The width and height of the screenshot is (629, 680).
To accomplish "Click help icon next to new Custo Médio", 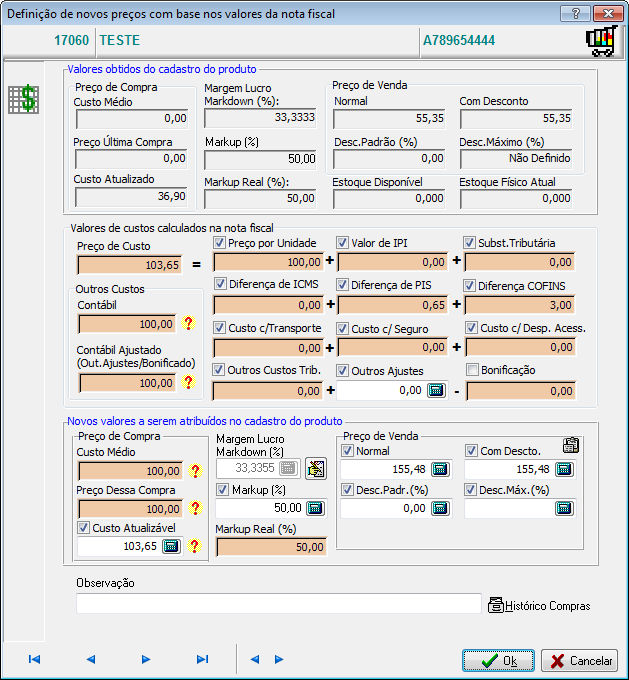I will [194, 471].
